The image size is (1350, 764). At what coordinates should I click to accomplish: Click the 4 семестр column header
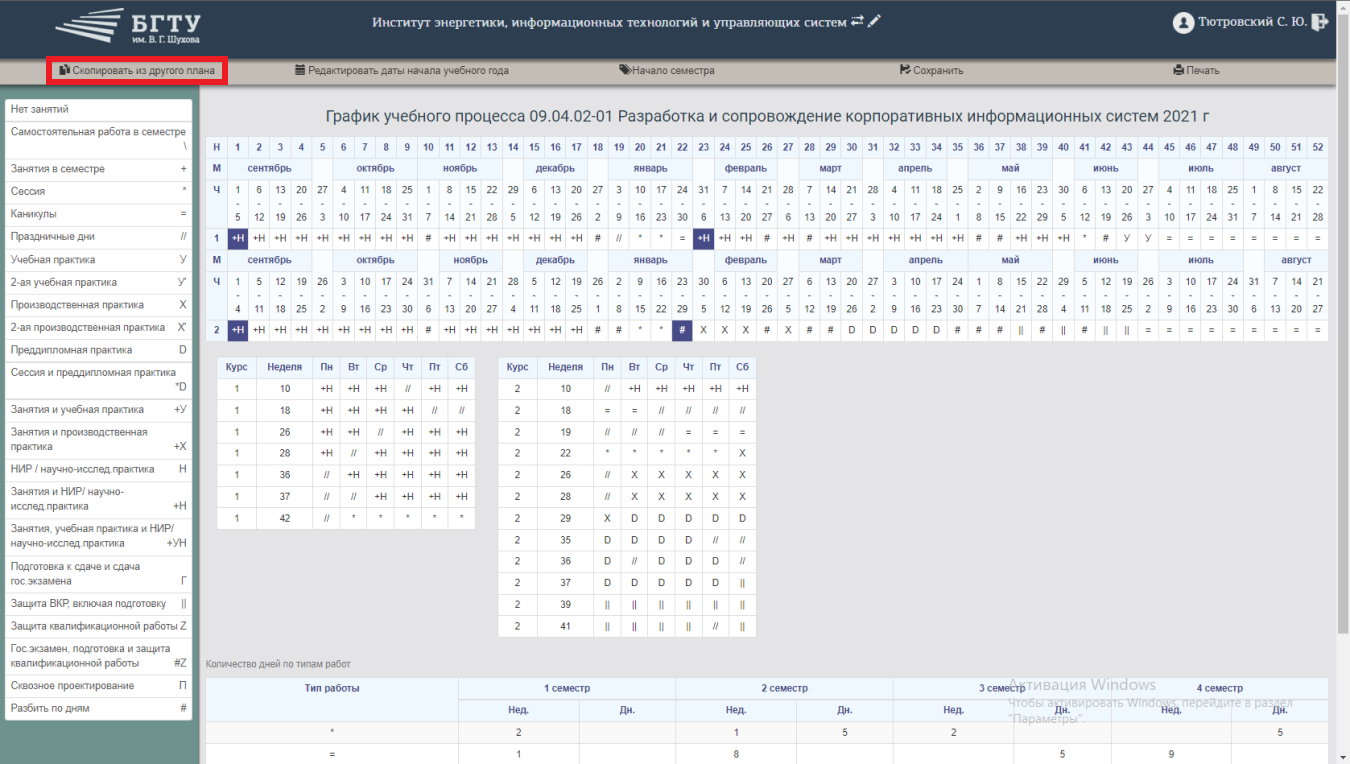click(1220, 688)
